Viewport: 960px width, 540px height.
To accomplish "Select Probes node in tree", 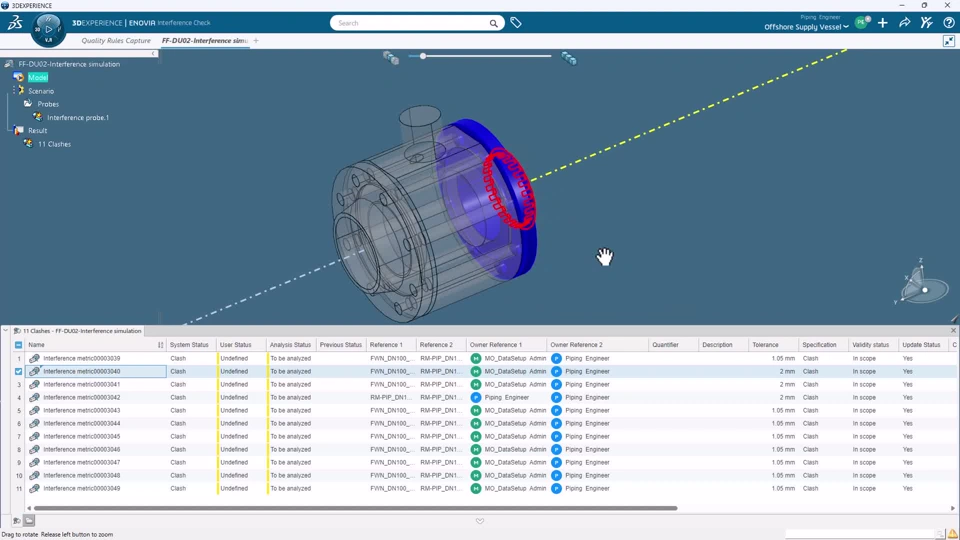I will click(x=48, y=104).
